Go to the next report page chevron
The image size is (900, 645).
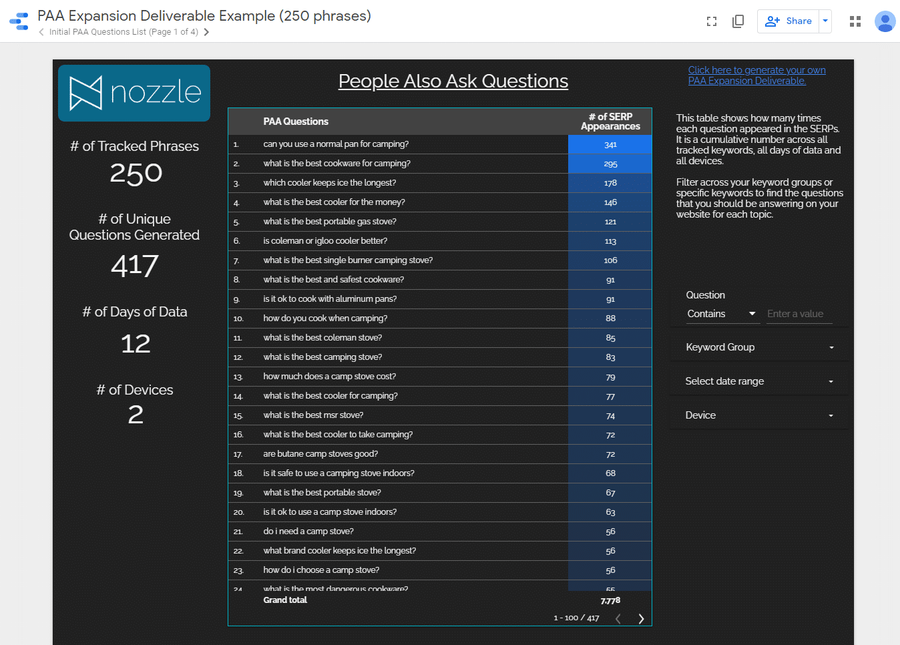(x=206, y=32)
